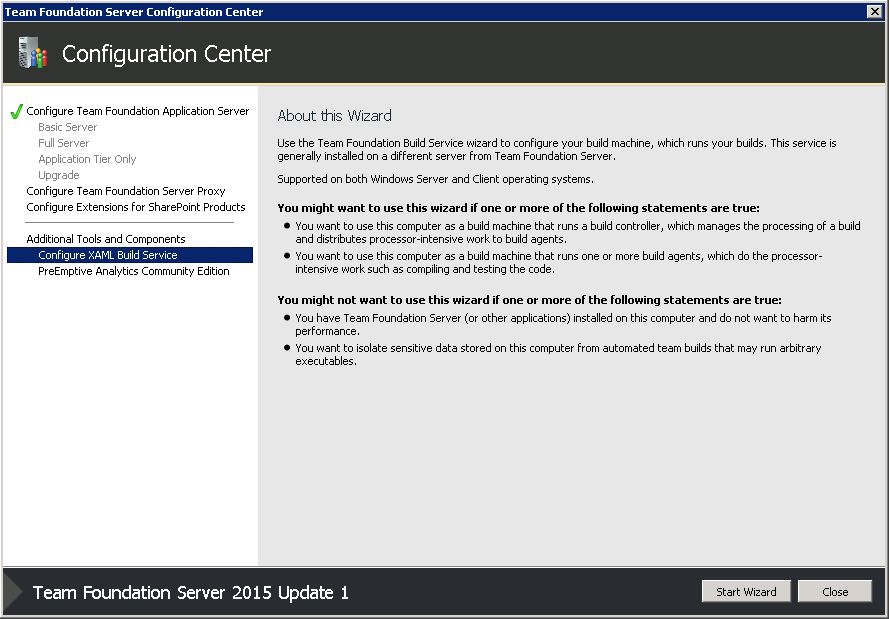Click the Configuration Center title text
The width and height of the screenshot is (889, 619).
(166, 54)
